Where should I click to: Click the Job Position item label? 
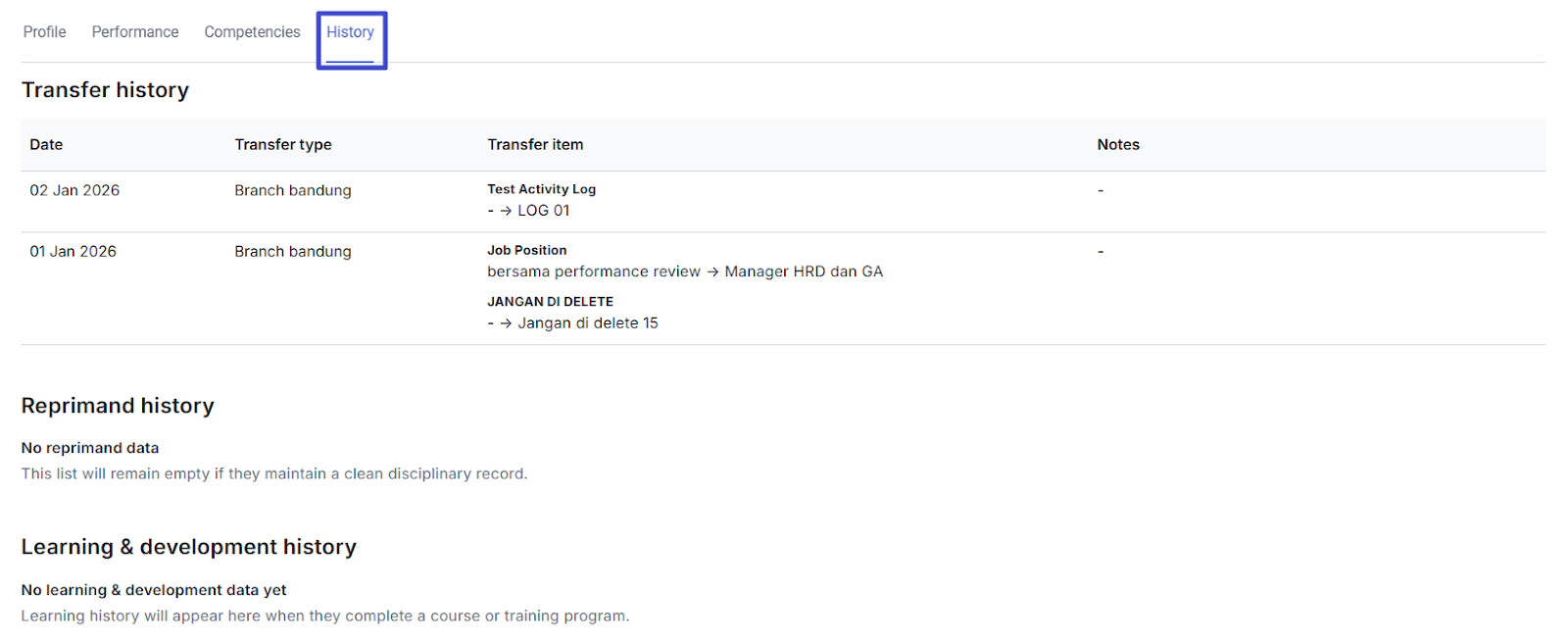point(526,251)
